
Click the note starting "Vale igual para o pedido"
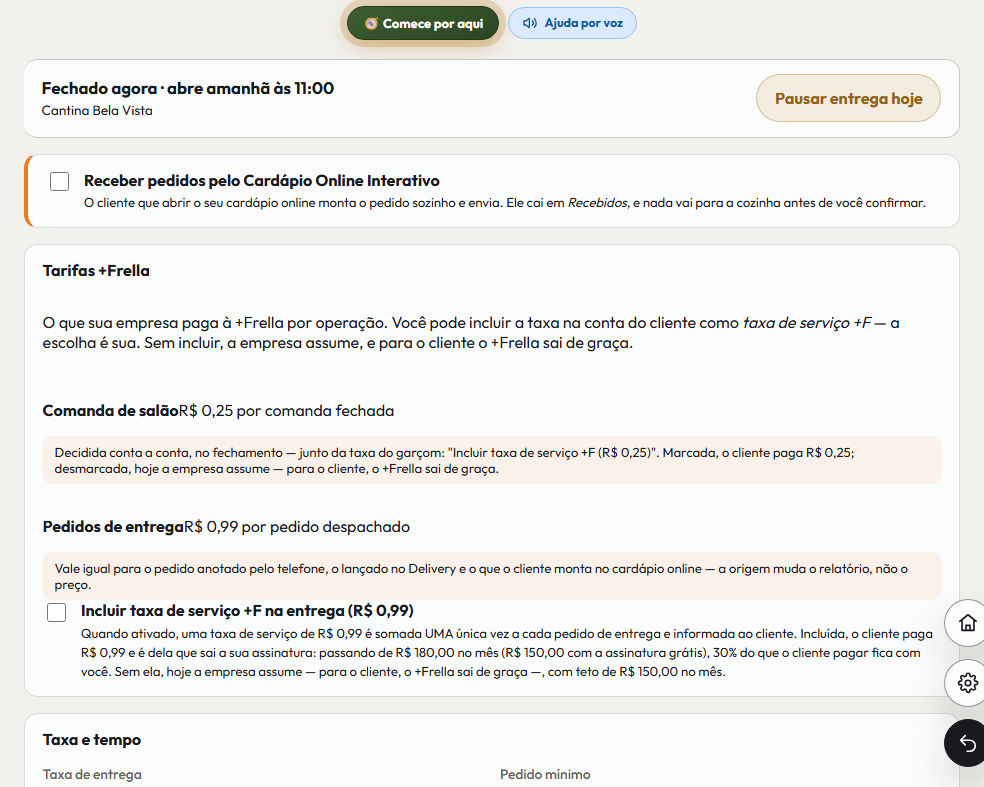tap(491, 576)
